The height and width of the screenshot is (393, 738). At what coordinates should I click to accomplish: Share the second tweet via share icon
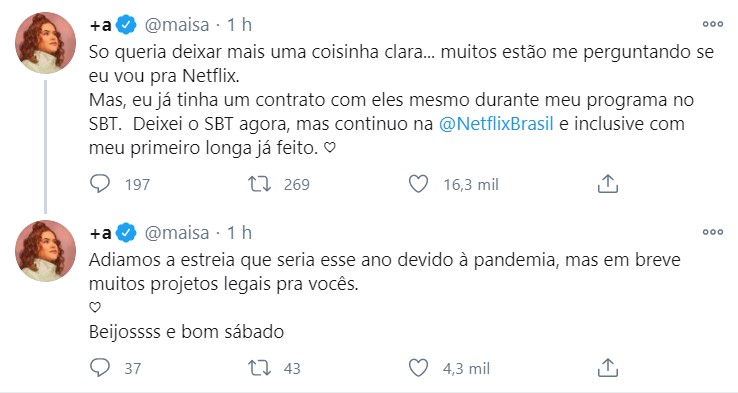pyautogui.click(x=608, y=368)
